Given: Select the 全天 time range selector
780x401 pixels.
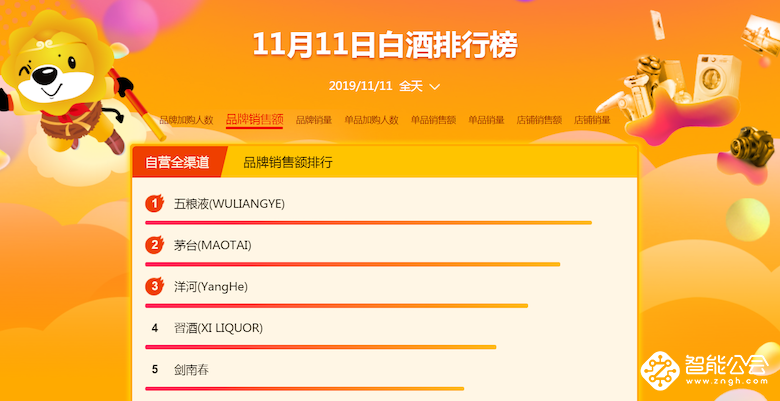Looking at the screenshot, I should 411,87.
